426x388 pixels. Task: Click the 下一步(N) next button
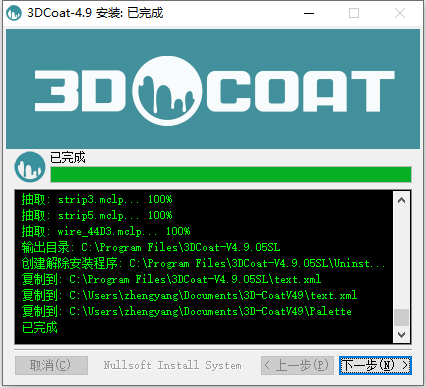point(375,365)
